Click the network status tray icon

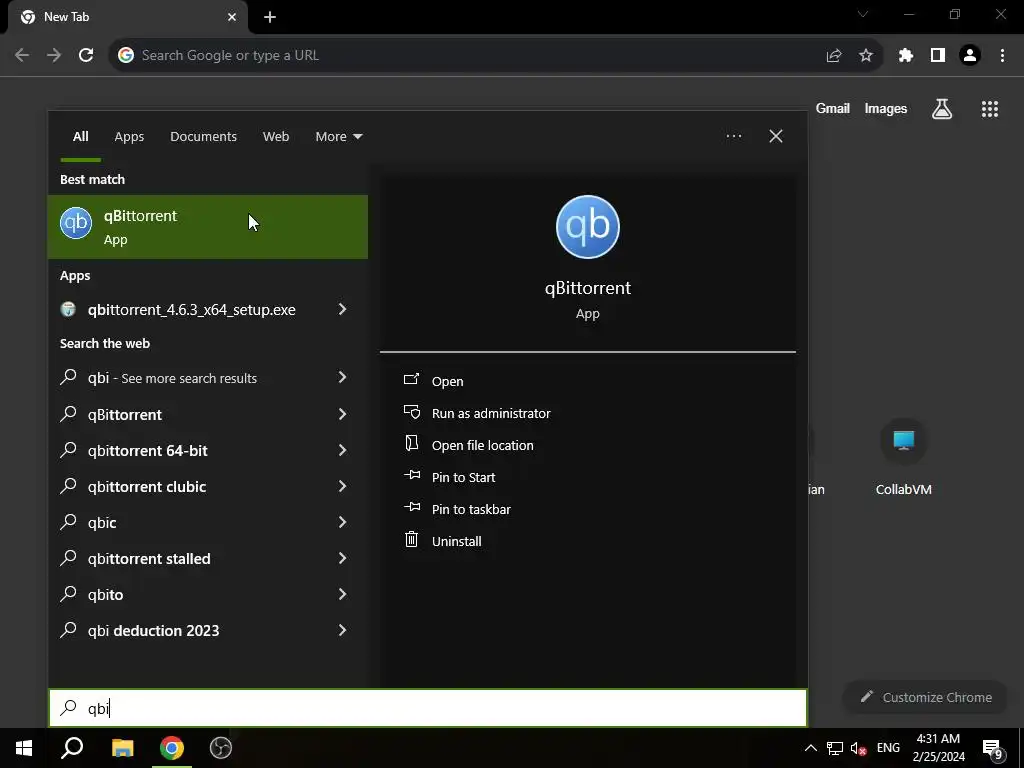[x=835, y=748]
